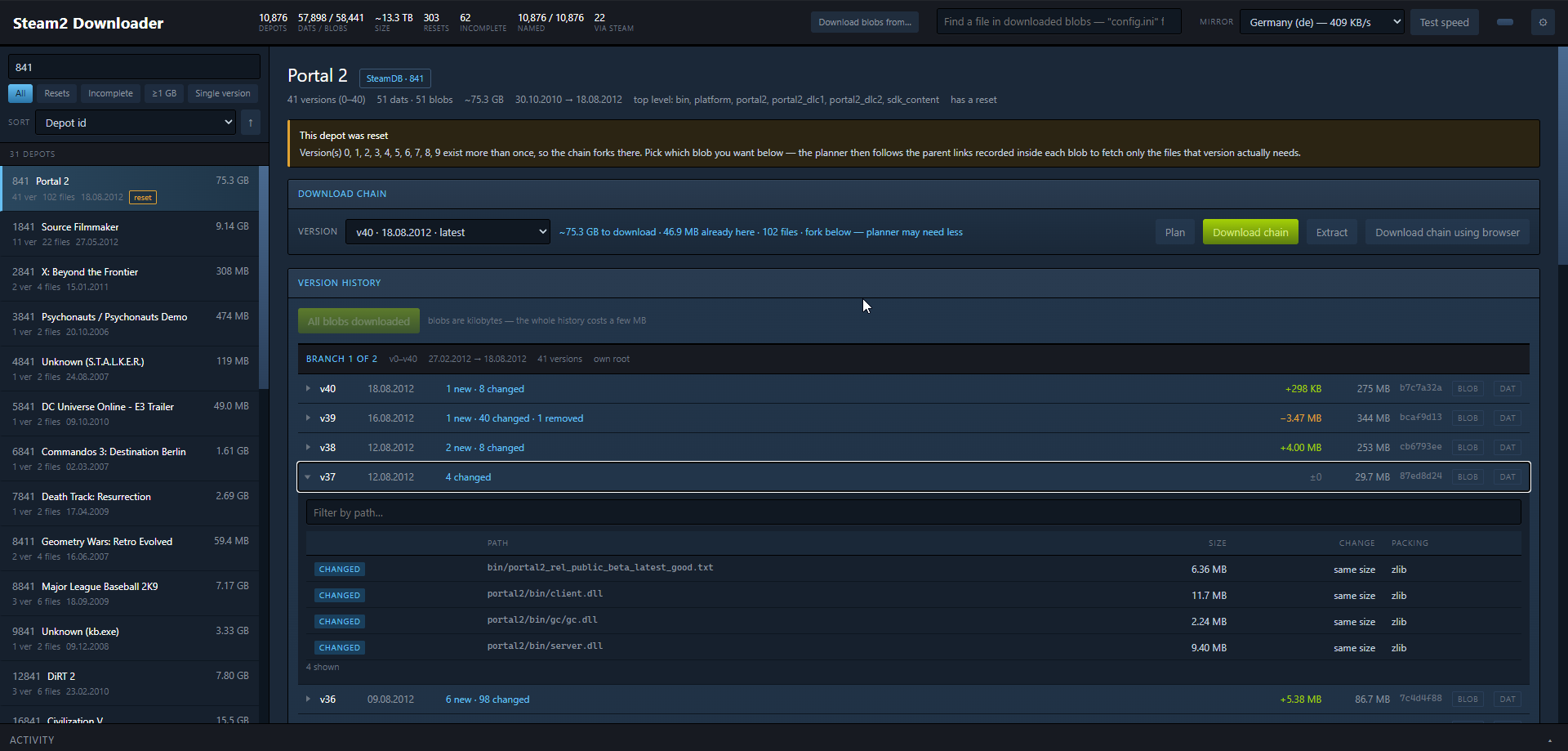Open the SteamDB · 841 link
Viewport: 1568px width, 751px height.
pyautogui.click(x=395, y=78)
